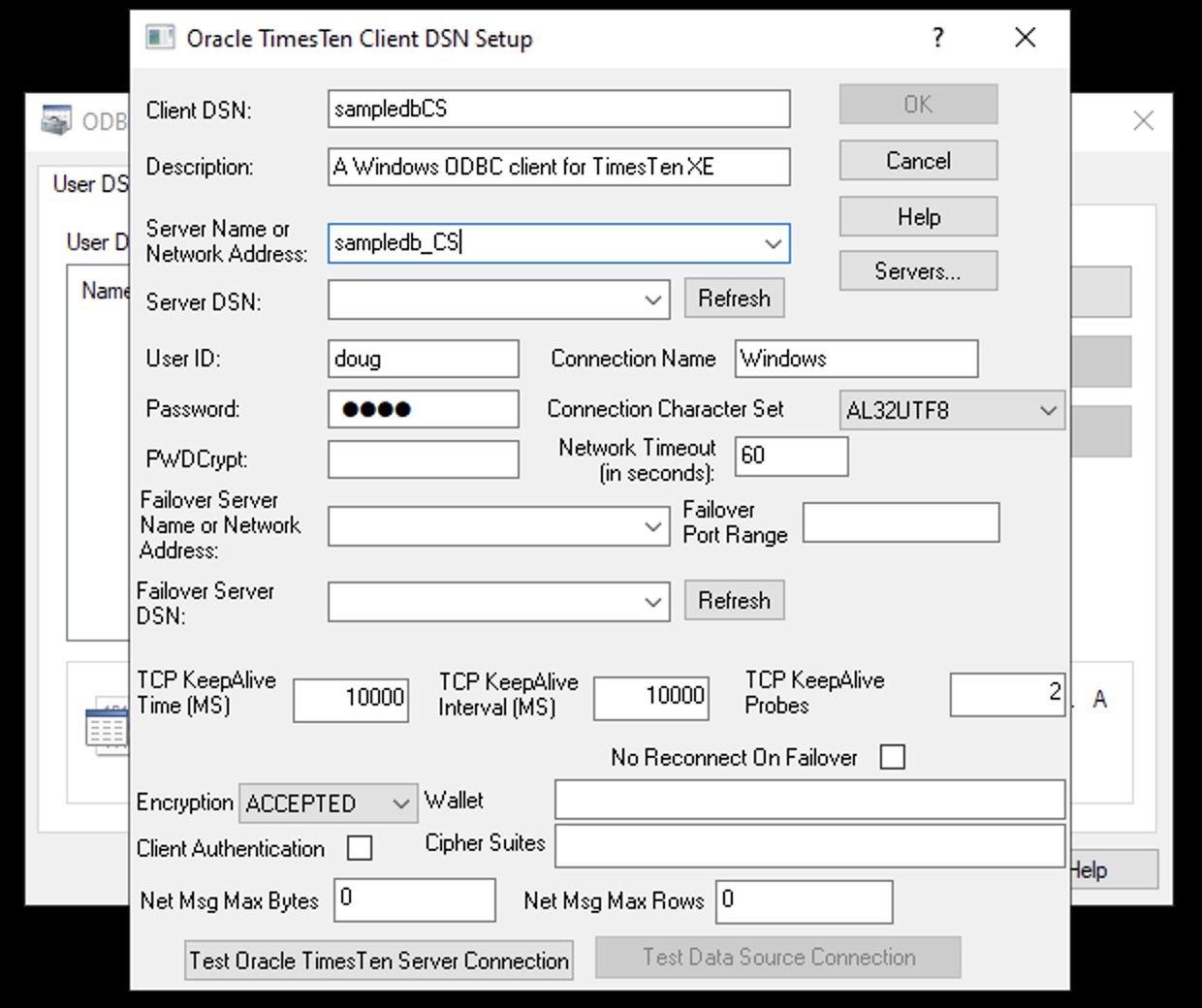
Task: Enable No Reconnect On Failover
Action: point(892,756)
